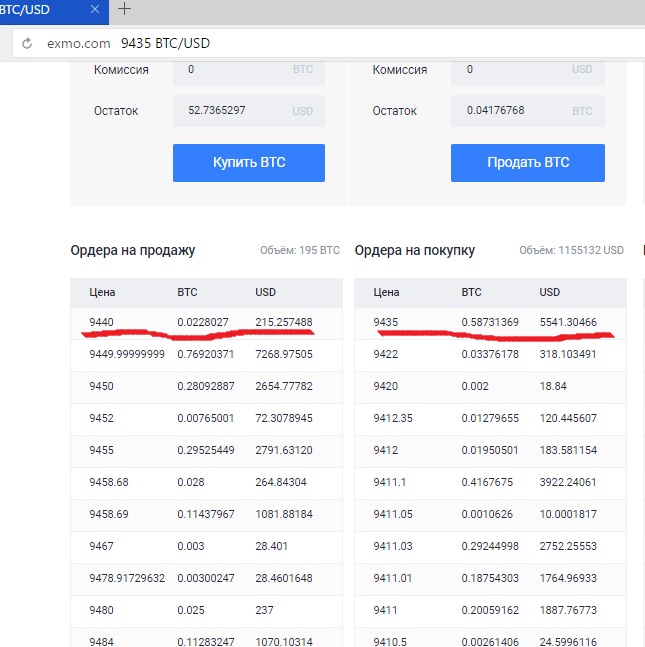The width and height of the screenshot is (645, 647).
Task: Select buy order priced 9411
Action: 490,611
